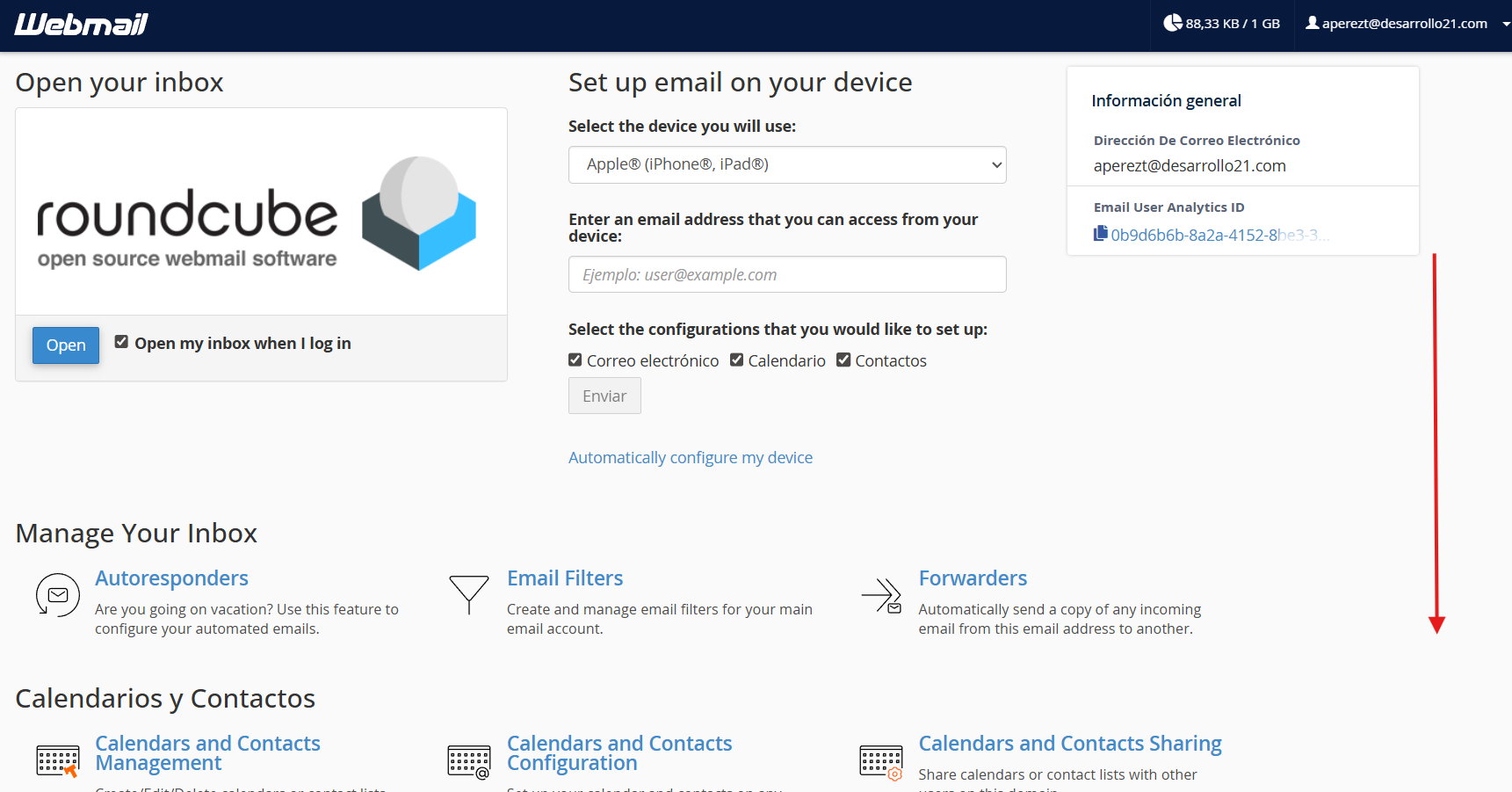Viewport: 1512px width, 792px height.
Task: Toggle the Correo electrónico checkbox
Action: point(575,360)
